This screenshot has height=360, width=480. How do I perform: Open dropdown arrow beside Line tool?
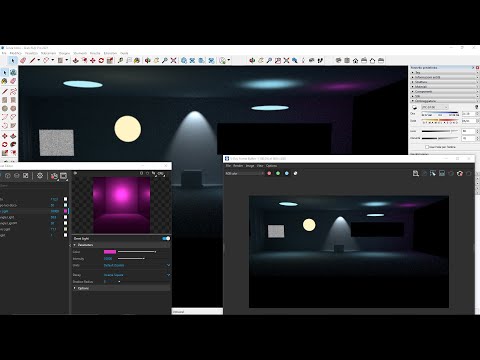click(x=38, y=60)
